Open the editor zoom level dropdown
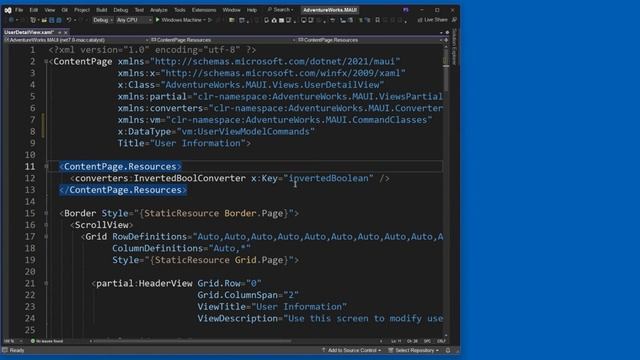The height and width of the screenshot is (360, 640). 13,341
